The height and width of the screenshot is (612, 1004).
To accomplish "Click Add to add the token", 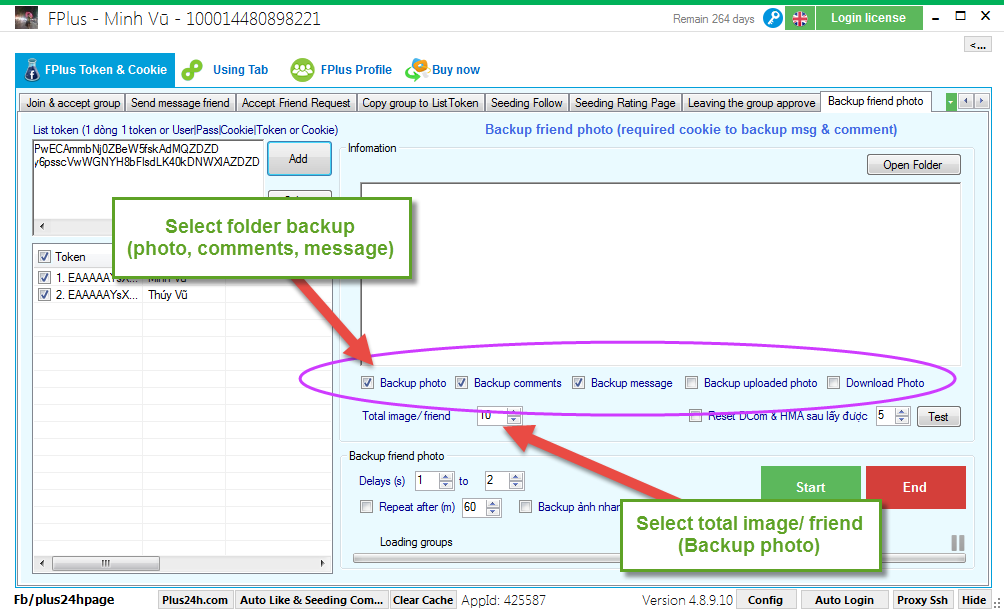I will [298, 159].
